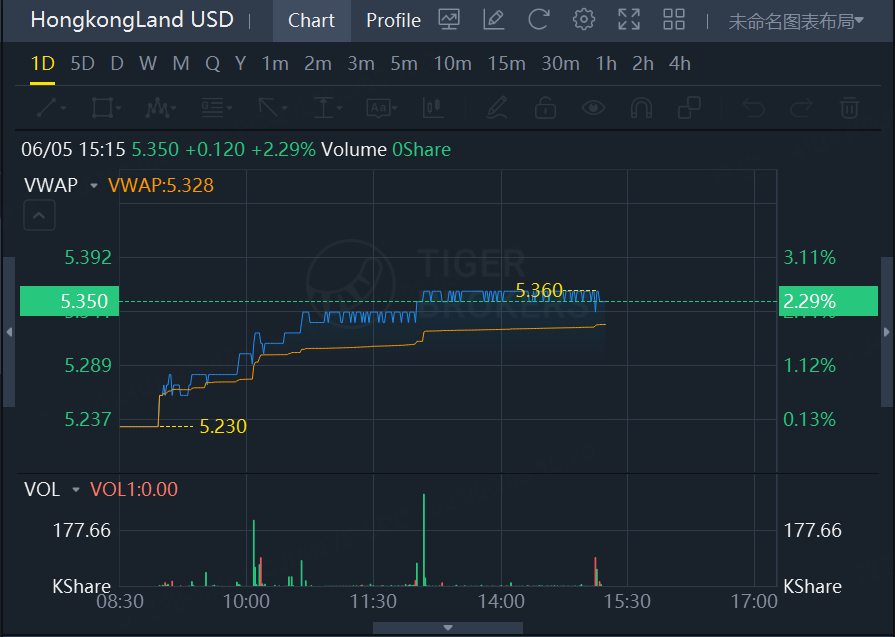This screenshot has width=895, height=637.
Task: Enter fullscreen with the expand arrows icon
Action: (x=628, y=20)
